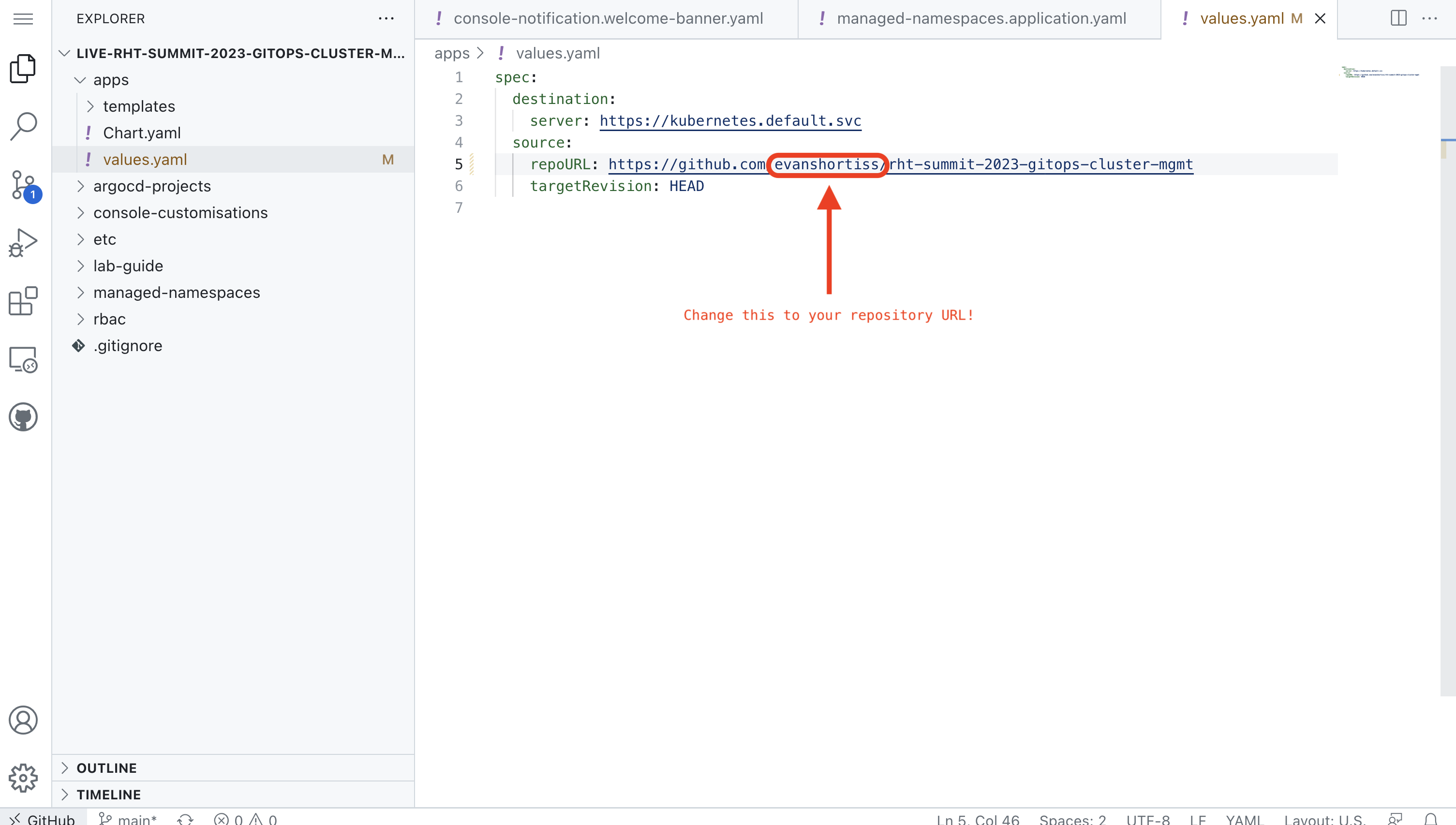Open editor more actions menu
This screenshot has width=1456, height=825.
pyautogui.click(x=1429, y=19)
